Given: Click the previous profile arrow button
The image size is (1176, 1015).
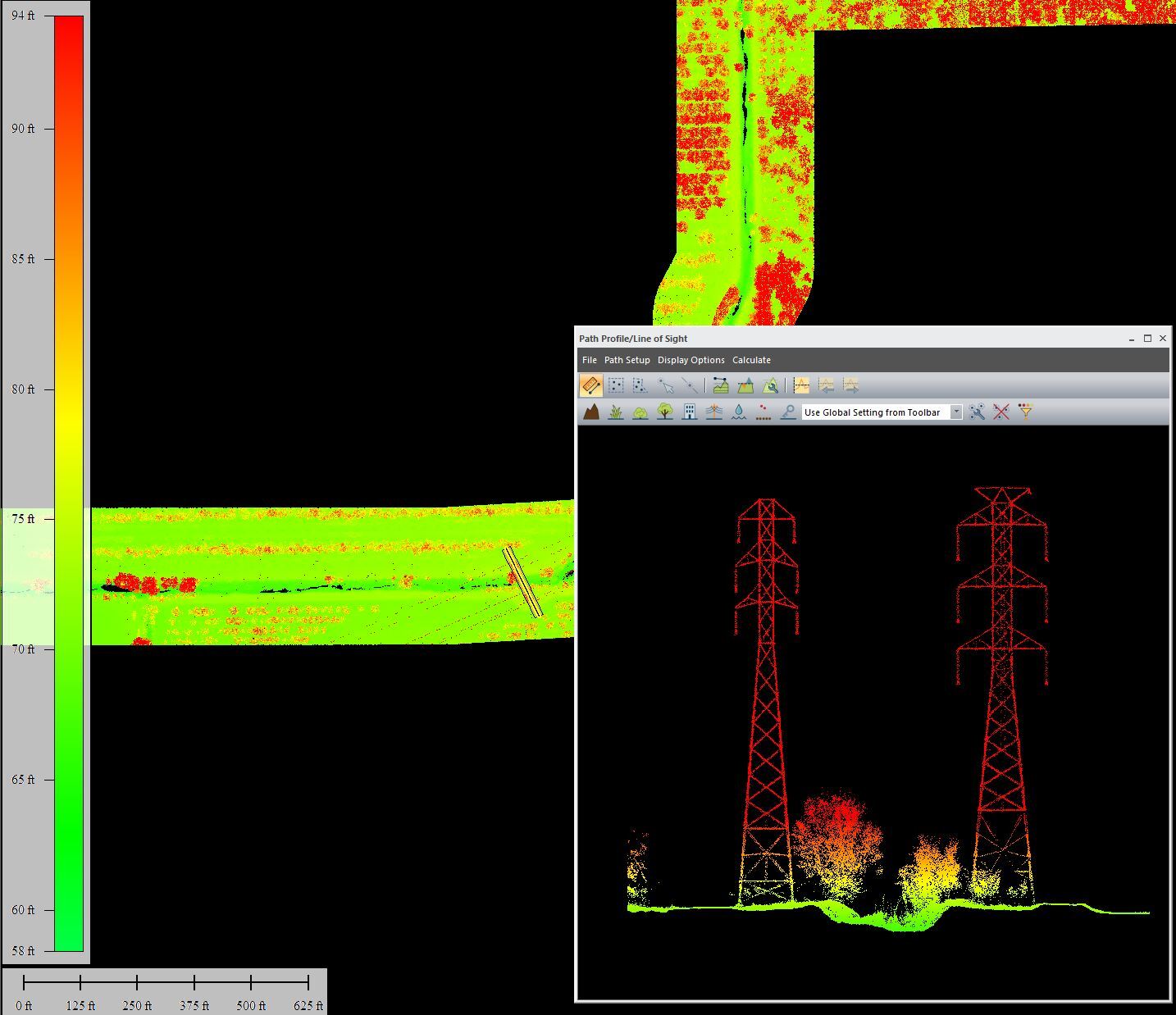Looking at the screenshot, I should pyautogui.click(x=826, y=385).
